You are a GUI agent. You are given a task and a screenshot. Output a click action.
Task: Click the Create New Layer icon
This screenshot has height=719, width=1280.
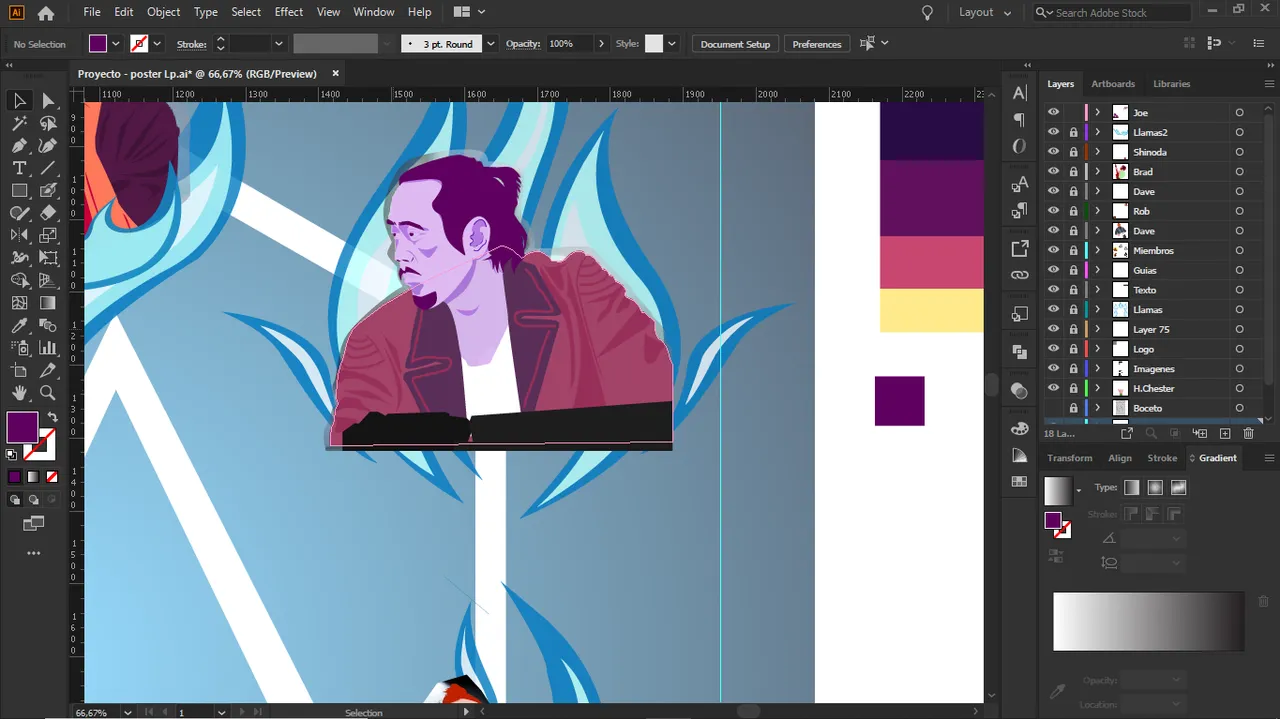click(x=1225, y=433)
